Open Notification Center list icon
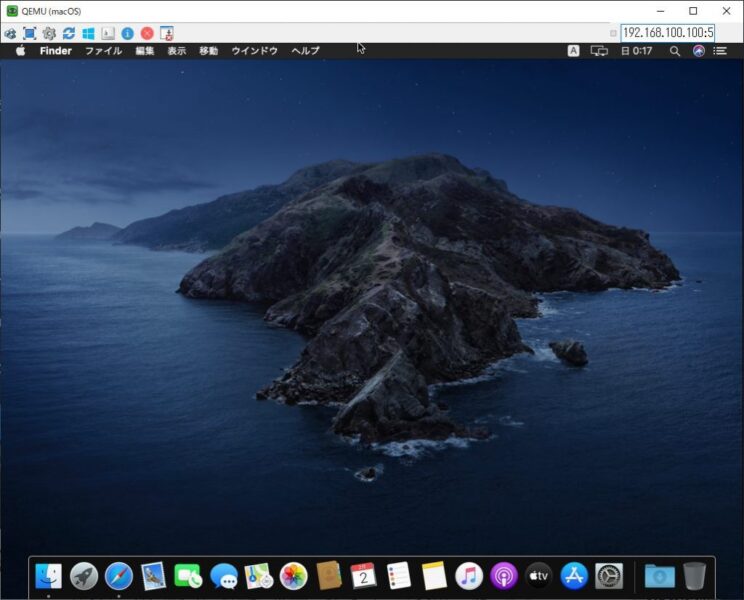Screen dimensions: 744x600 pos(720,51)
